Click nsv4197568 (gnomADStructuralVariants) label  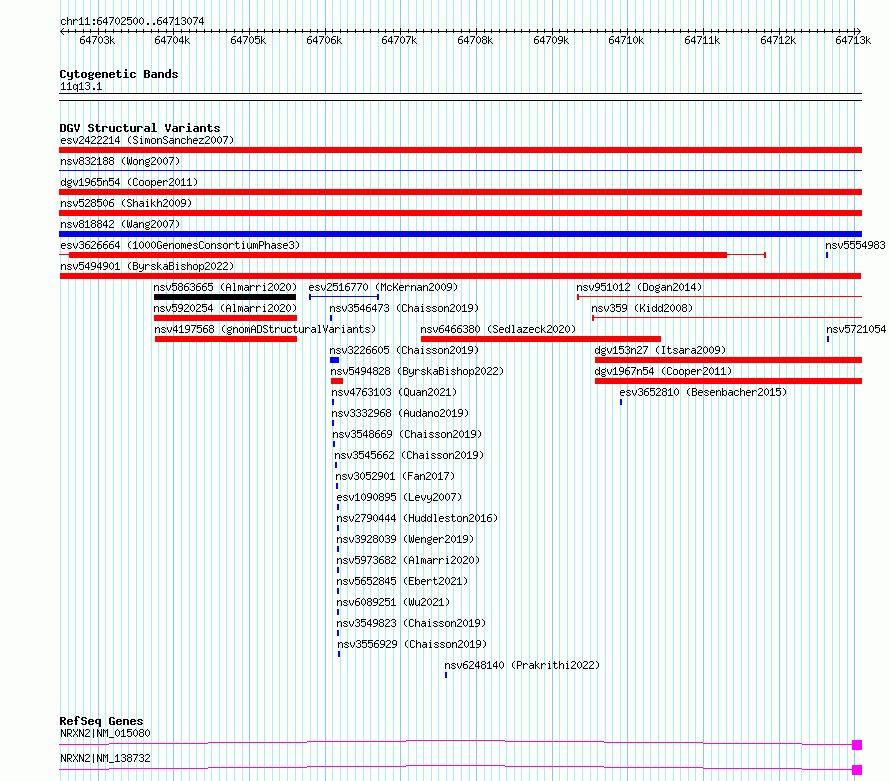[x=265, y=329]
